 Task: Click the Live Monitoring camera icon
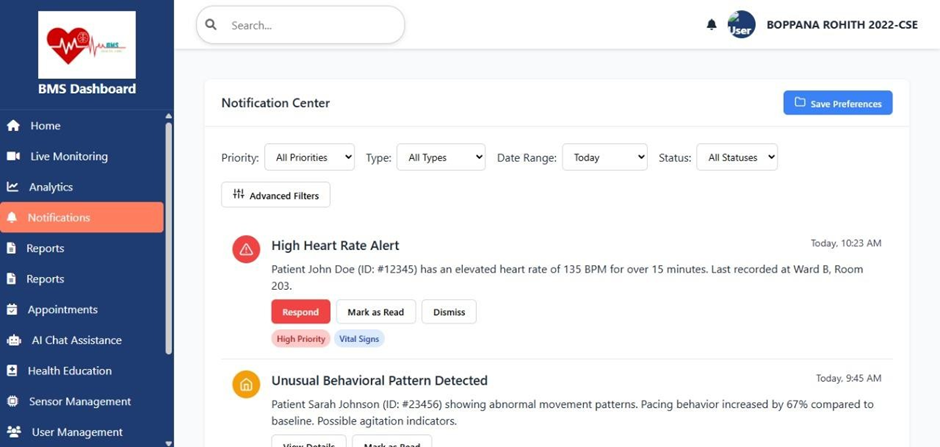click(x=13, y=156)
